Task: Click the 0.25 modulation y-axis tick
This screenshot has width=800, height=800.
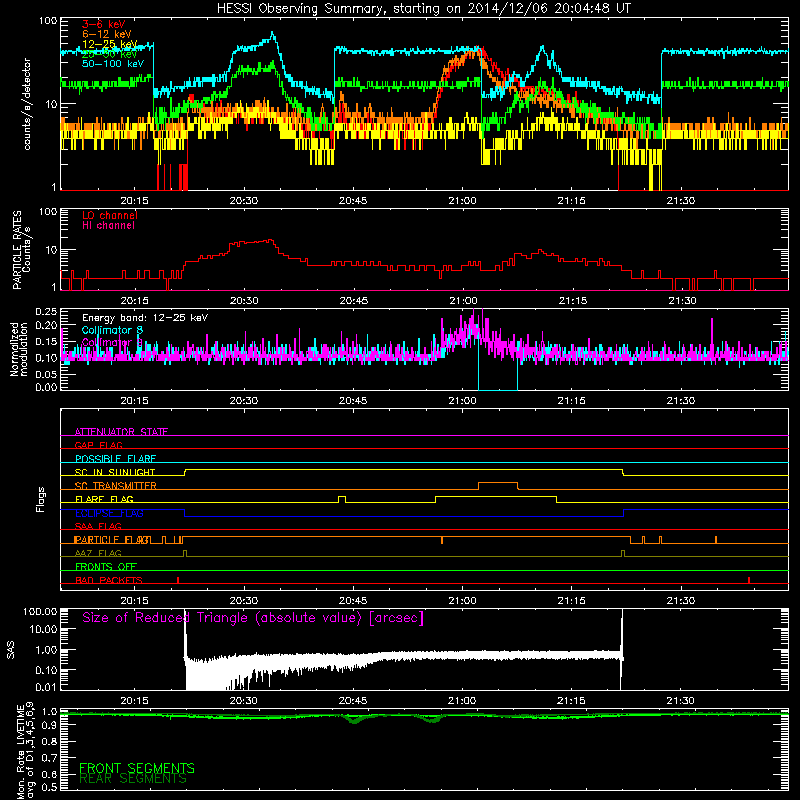Action: [x=47, y=312]
